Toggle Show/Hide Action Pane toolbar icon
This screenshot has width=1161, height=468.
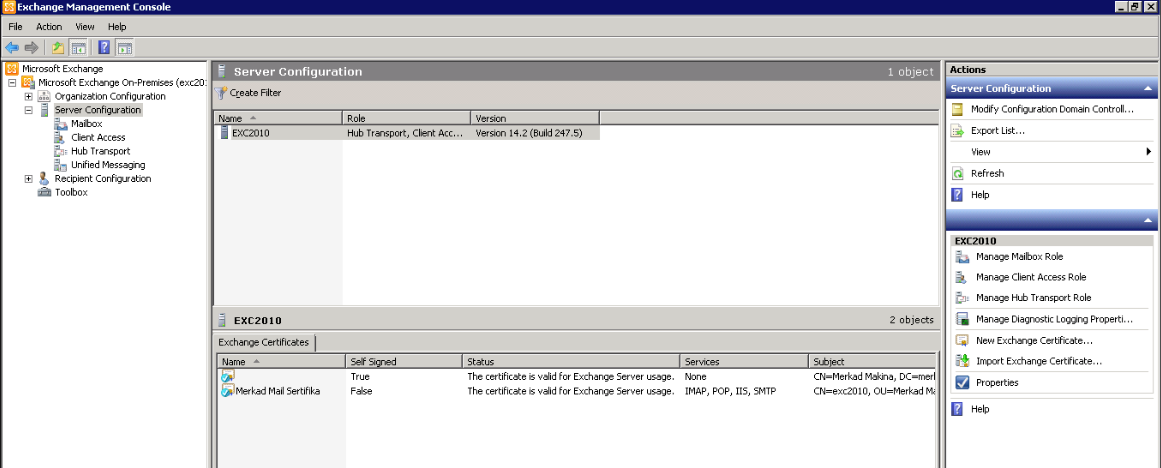pyautogui.click(x=124, y=48)
